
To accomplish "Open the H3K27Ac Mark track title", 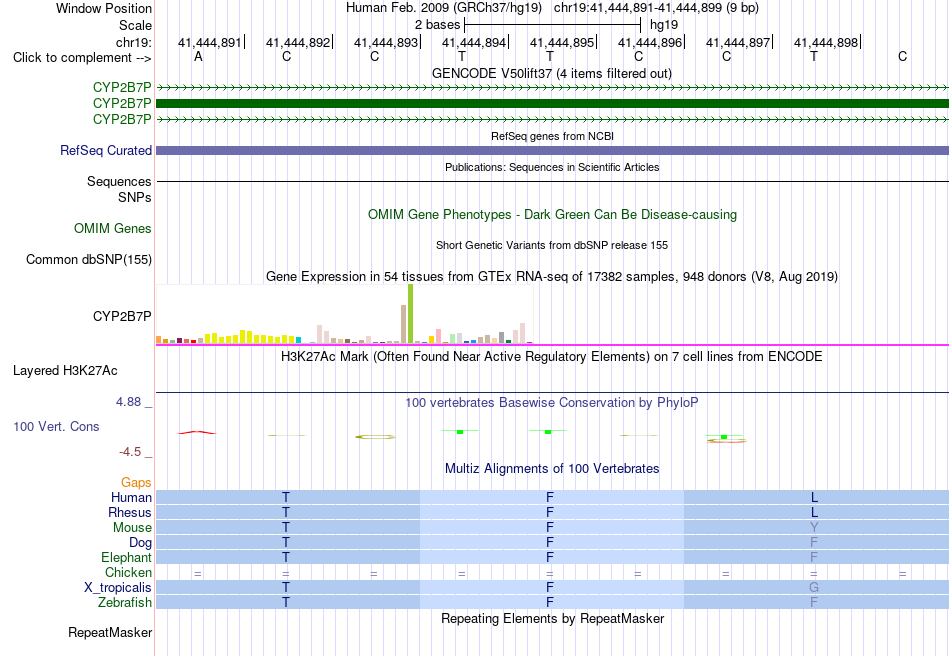I will click(551, 356).
